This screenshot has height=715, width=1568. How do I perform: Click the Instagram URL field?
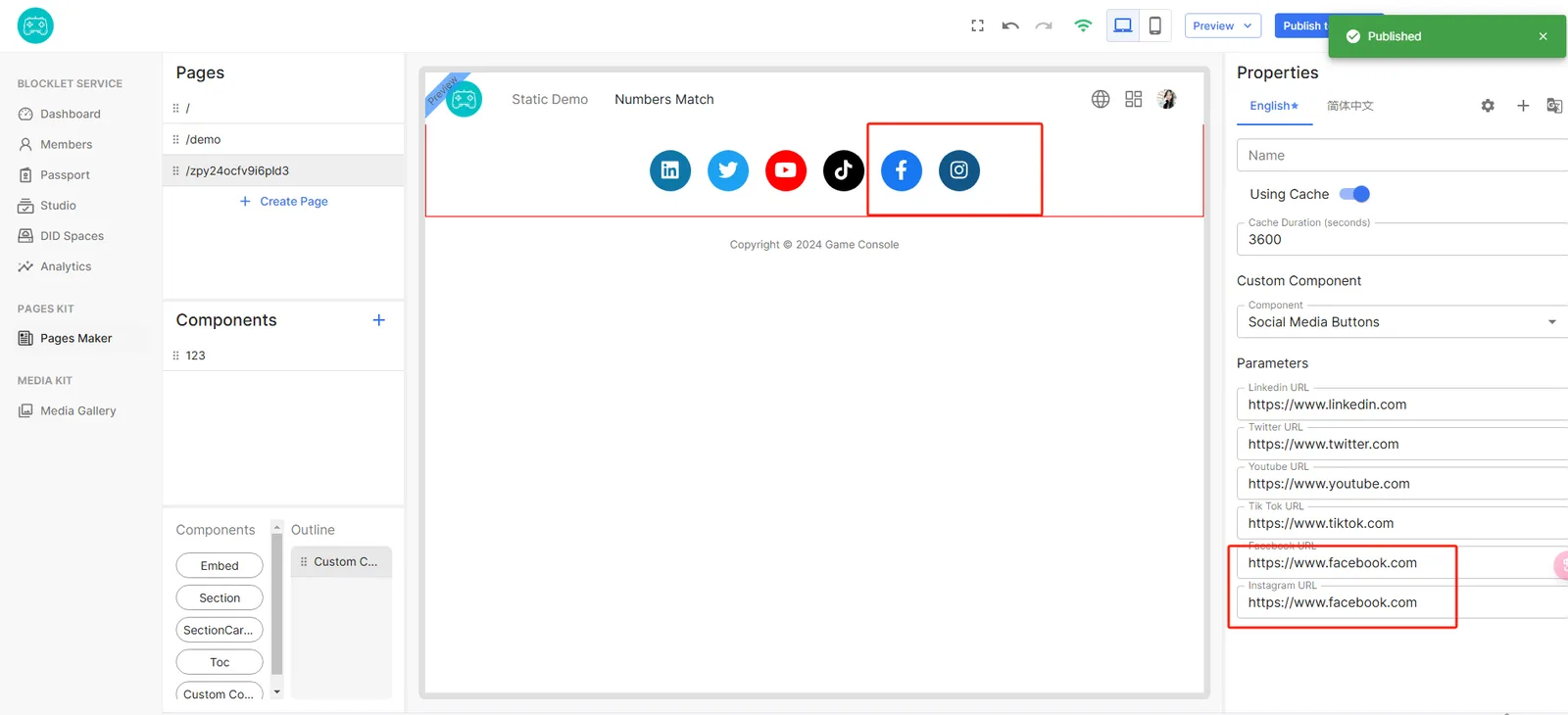click(1402, 602)
